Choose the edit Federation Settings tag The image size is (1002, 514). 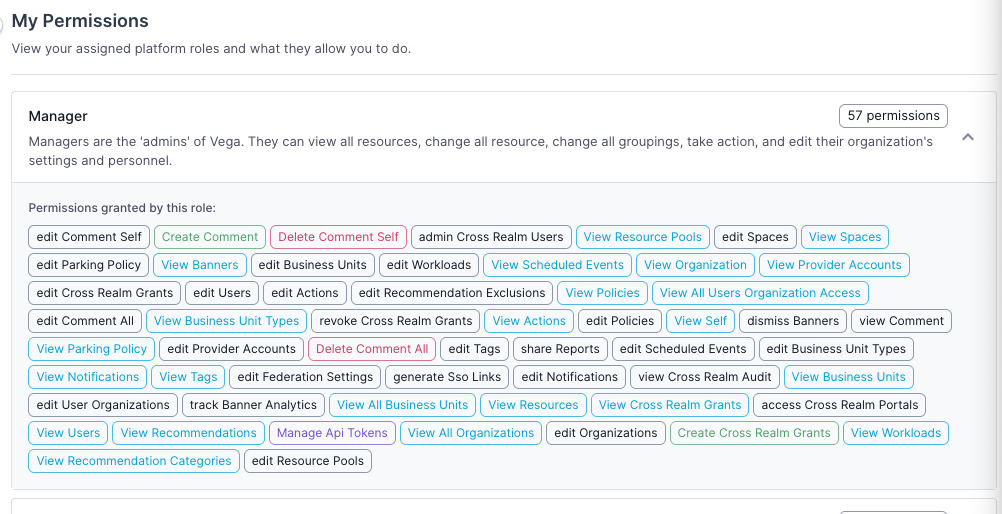pyautogui.click(x=306, y=377)
